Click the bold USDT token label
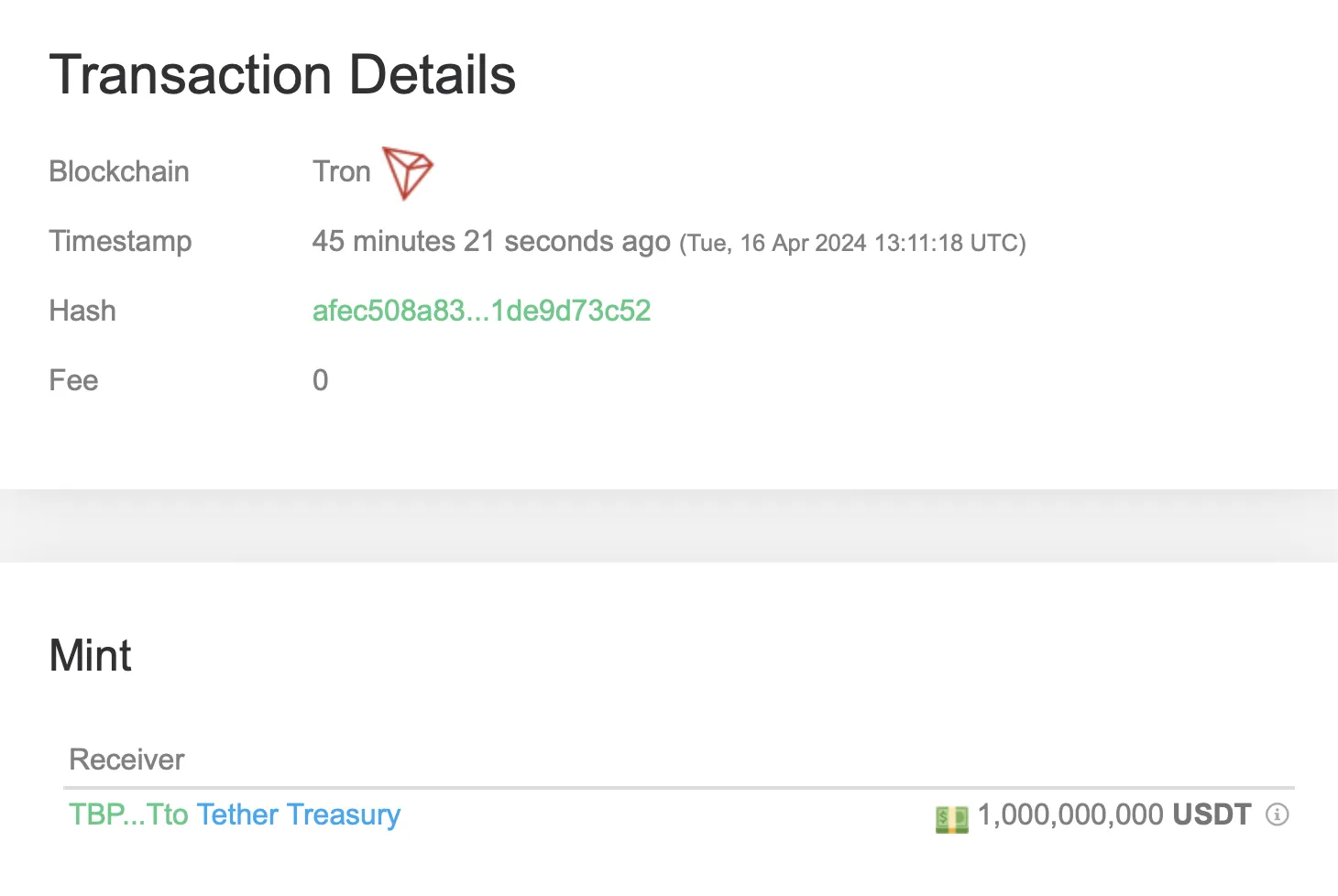Viewport: 1338px width, 896px height. [x=1212, y=814]
